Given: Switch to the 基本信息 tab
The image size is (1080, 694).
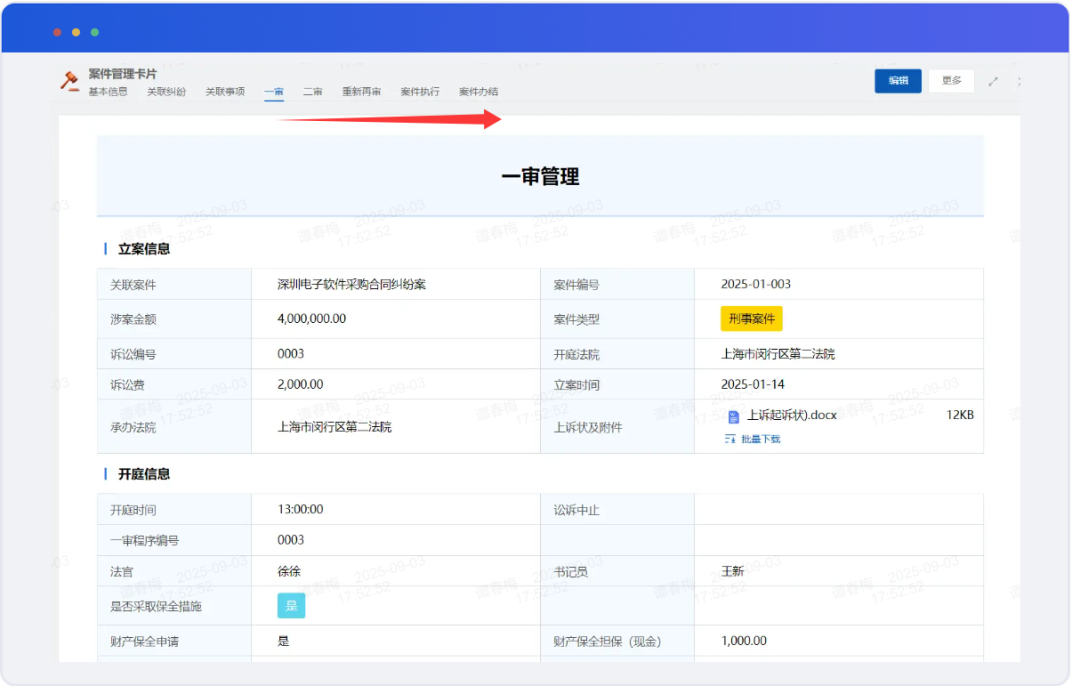Looking at the screenshot, I should coord(109,92).
